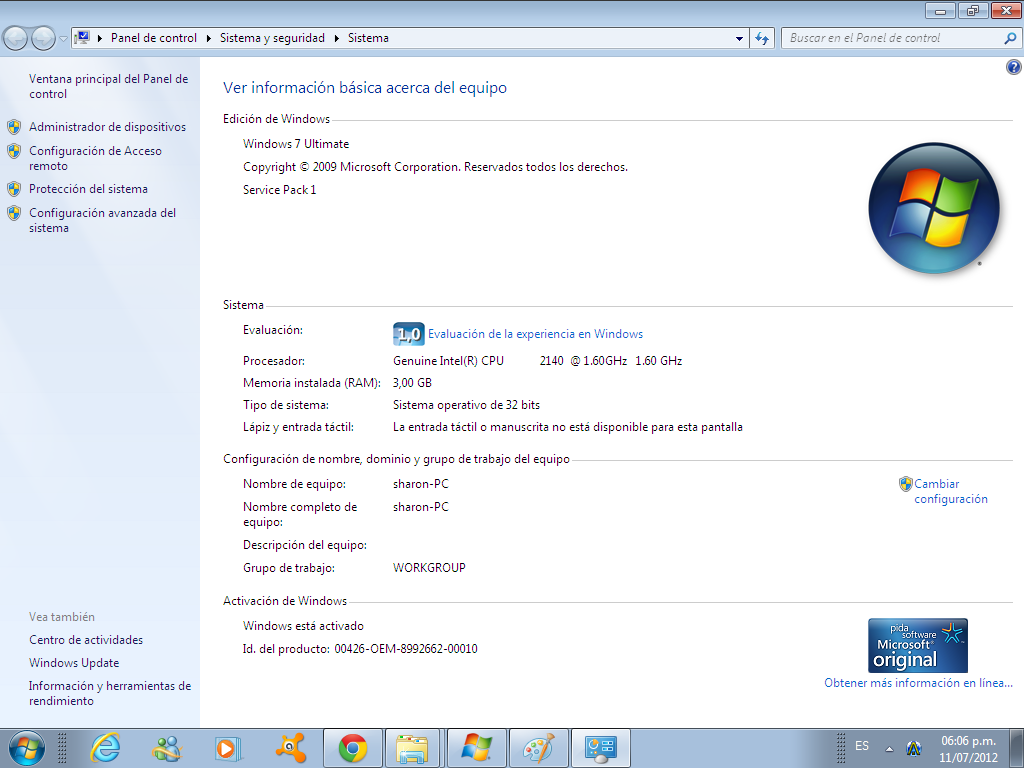The width and height of the screenshot is (1024, 768).
Task: Click the refresh address bar button
Action: tap(762, 39)
